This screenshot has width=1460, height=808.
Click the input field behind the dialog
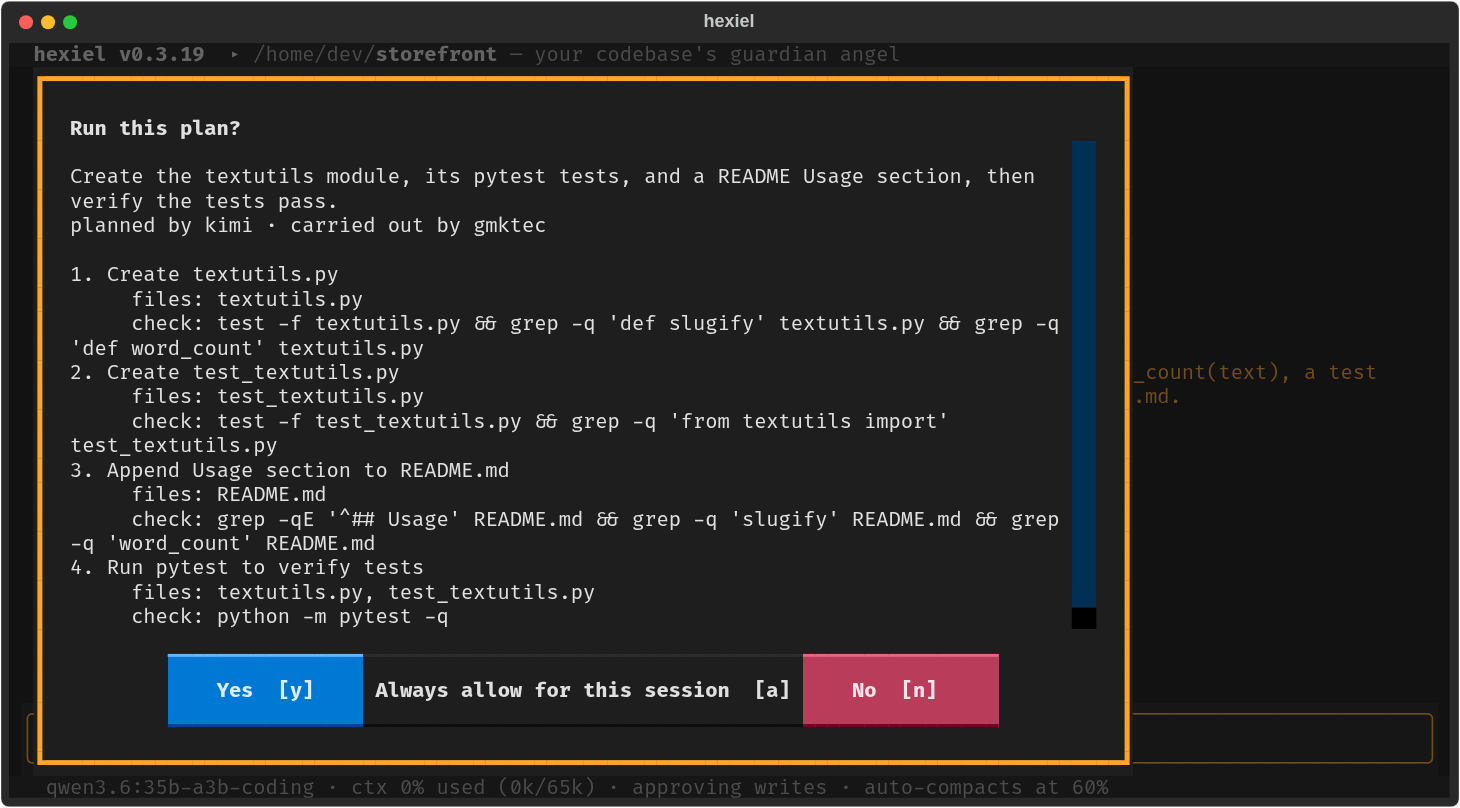coord(730,738)
